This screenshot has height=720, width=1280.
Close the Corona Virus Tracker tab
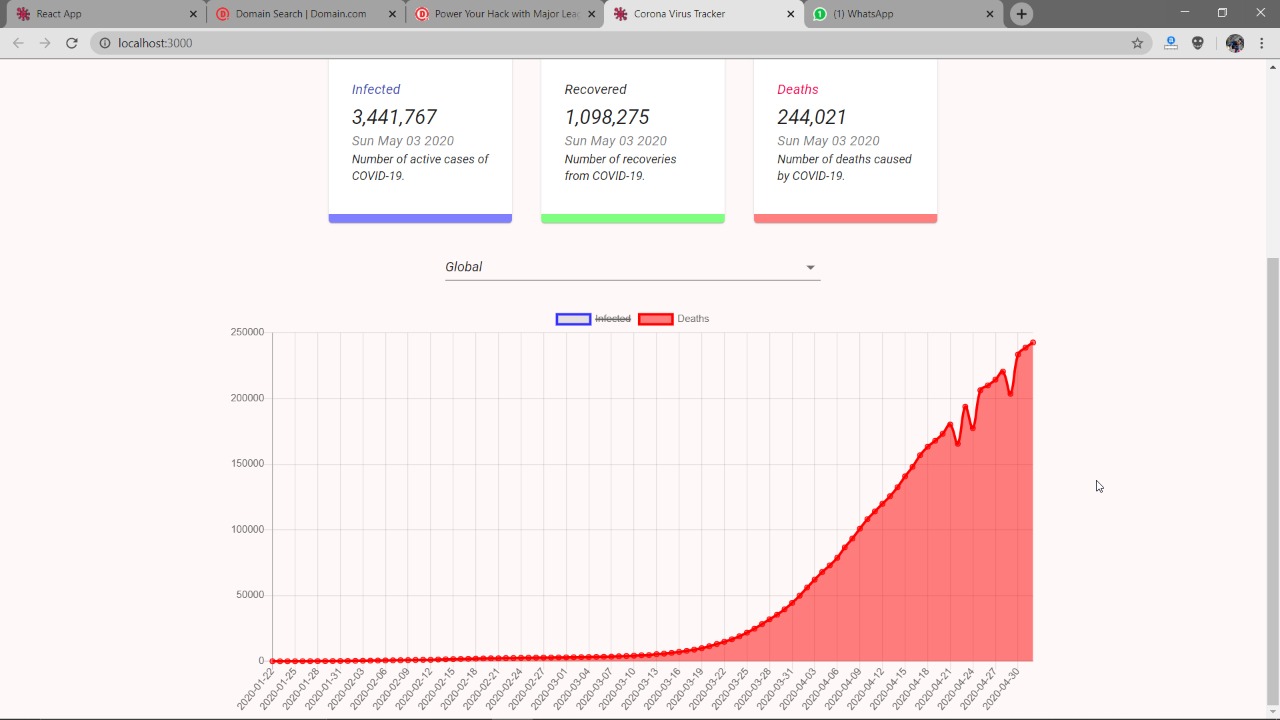tap(791, 14)
